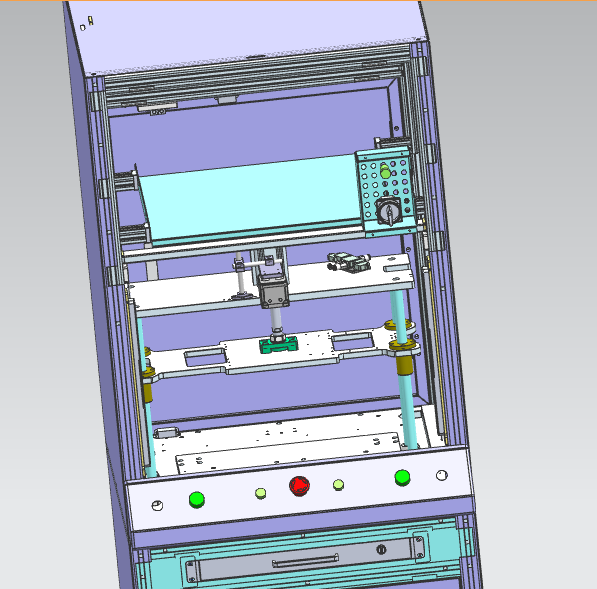Click the oval handle cutout on base plate

(166, 433)
